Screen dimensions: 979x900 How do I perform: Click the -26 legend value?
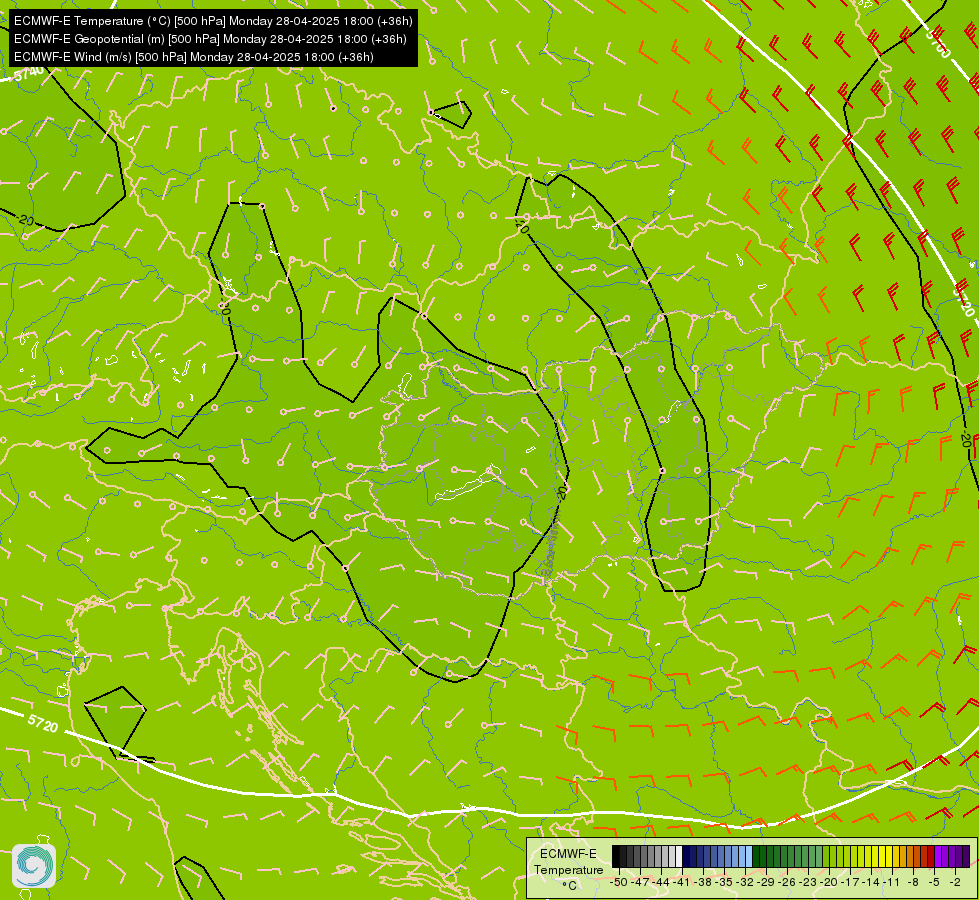(789, 882)
